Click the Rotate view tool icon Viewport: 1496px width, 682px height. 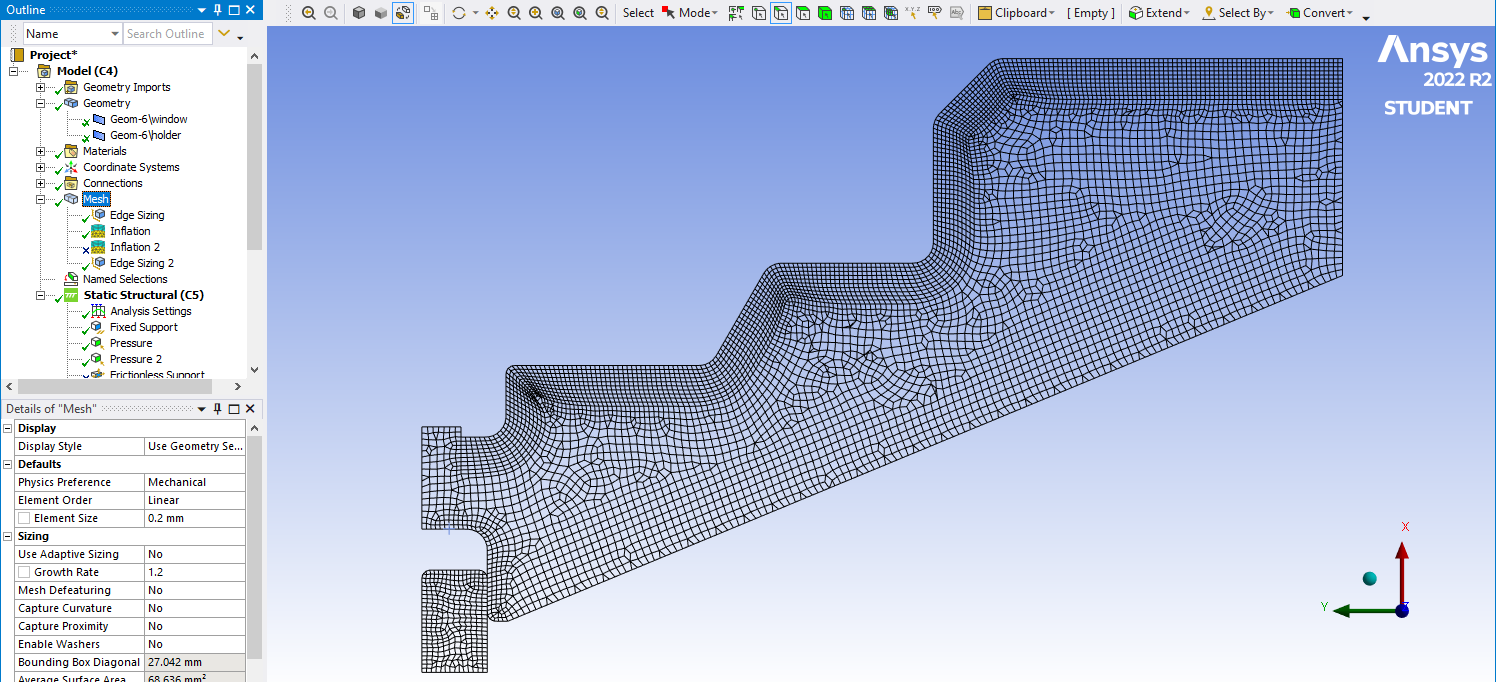click(x=459, y=13)
